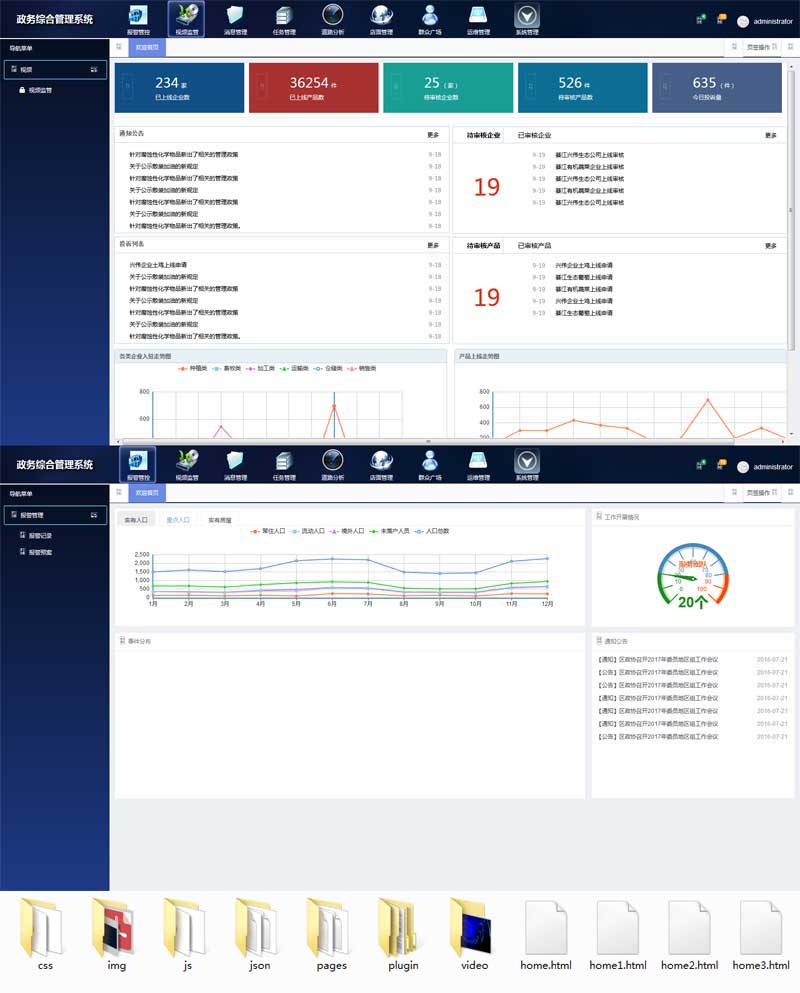Open 页签操作 dropdown in the bottom dashboard
800x993 pixels.
[761, 492]
